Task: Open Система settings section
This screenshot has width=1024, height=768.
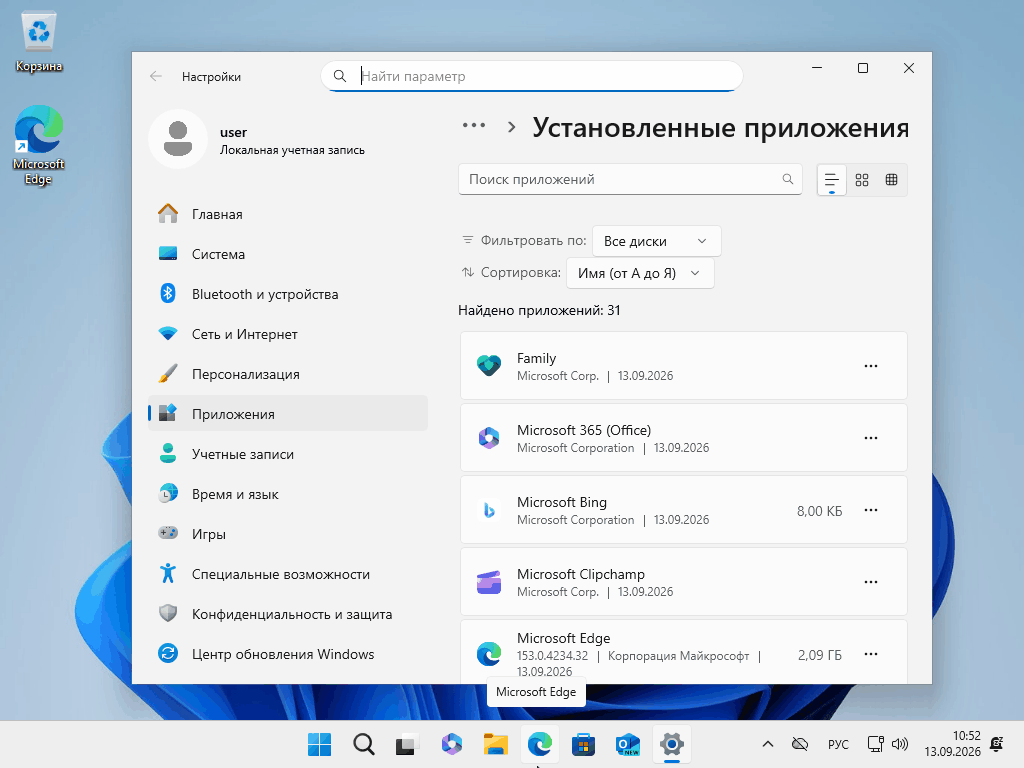Action: pos(287,254)
